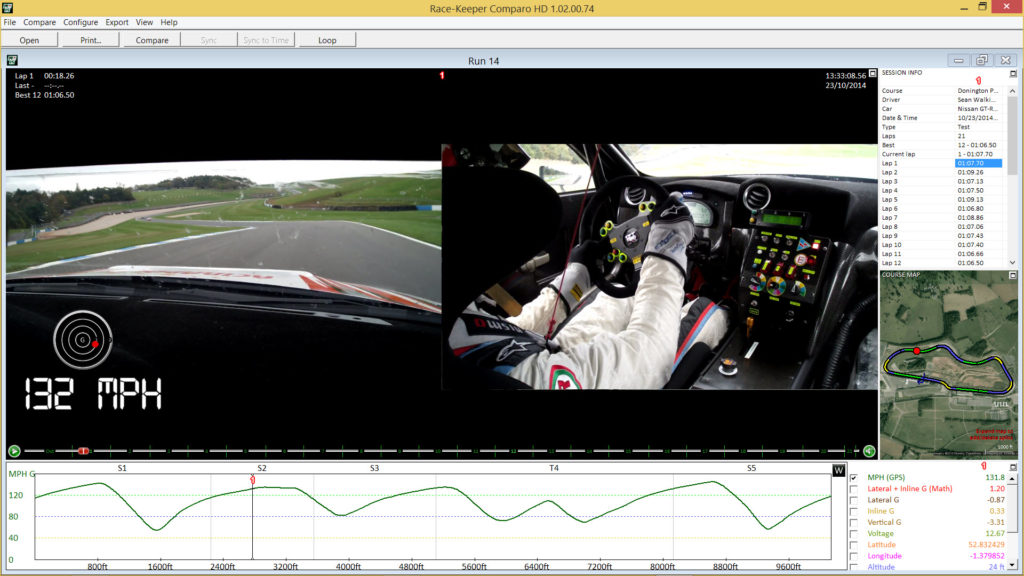The image size is (1024, 576).
Task: Click the Sync toolbar button
Action: click(209, 40)
